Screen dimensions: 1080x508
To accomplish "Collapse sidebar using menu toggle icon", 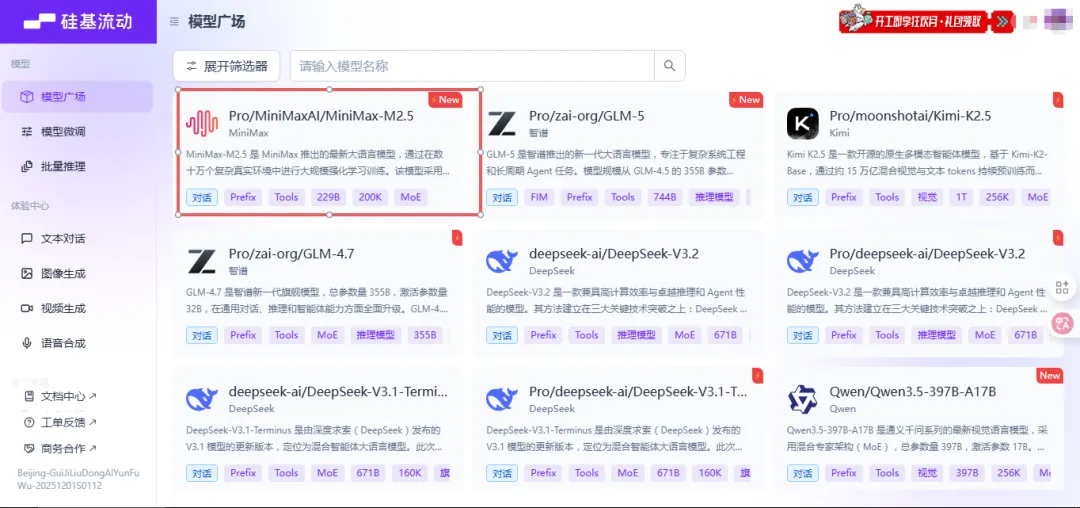I will (x=174, y=22).
